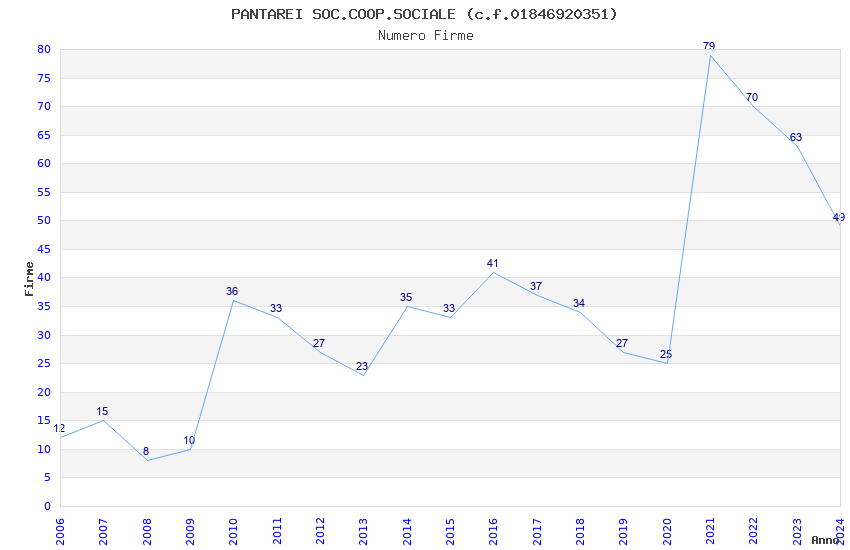850x550 pixels.
Task: Click y-axis tick label 40
Action: pyautogui.click(x=44, y=277)
